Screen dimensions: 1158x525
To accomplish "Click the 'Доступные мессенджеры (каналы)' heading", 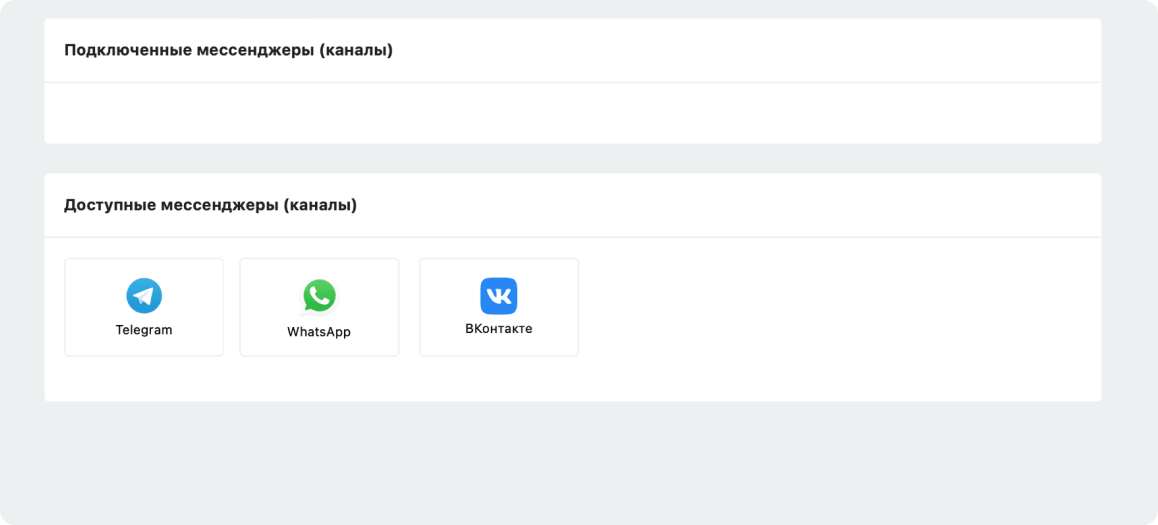I will coord(210,205).
